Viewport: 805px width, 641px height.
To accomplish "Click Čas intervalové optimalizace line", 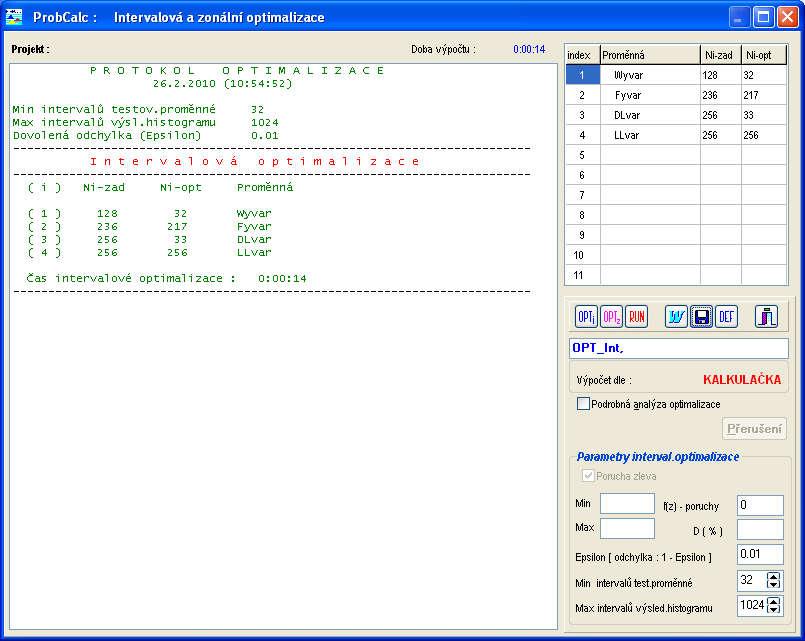I will click(166, 278).
